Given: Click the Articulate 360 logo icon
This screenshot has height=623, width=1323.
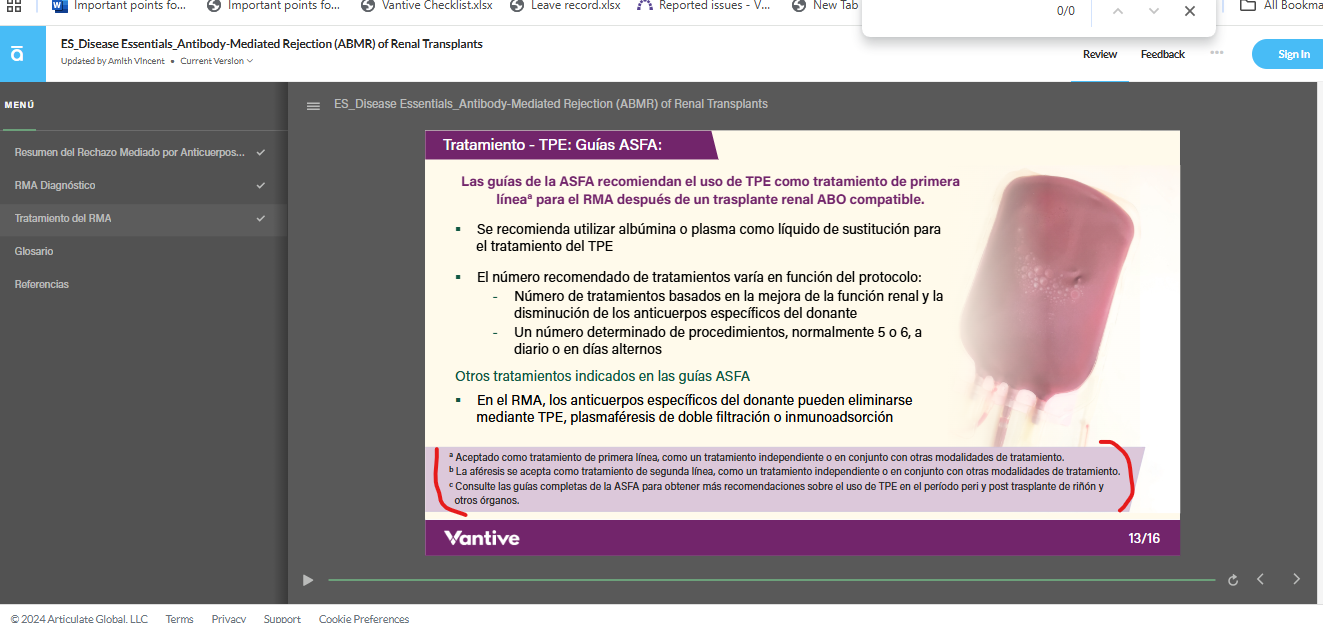Looking at the screenshot, I should [x=17, y=54].
